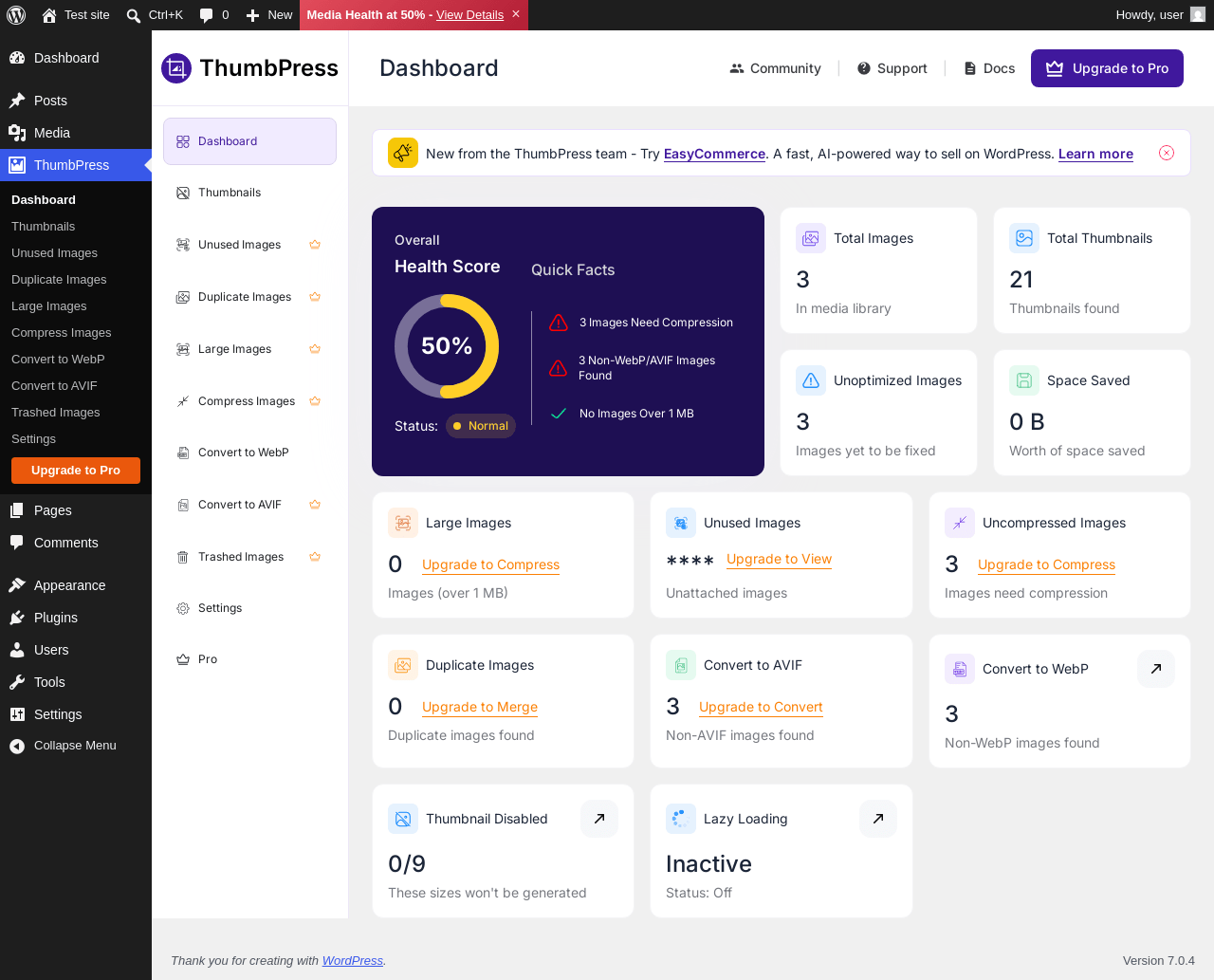Viewport: 1214px width, 980px height.
Task: Click the 50% health score ring
Action: [447, 346]
